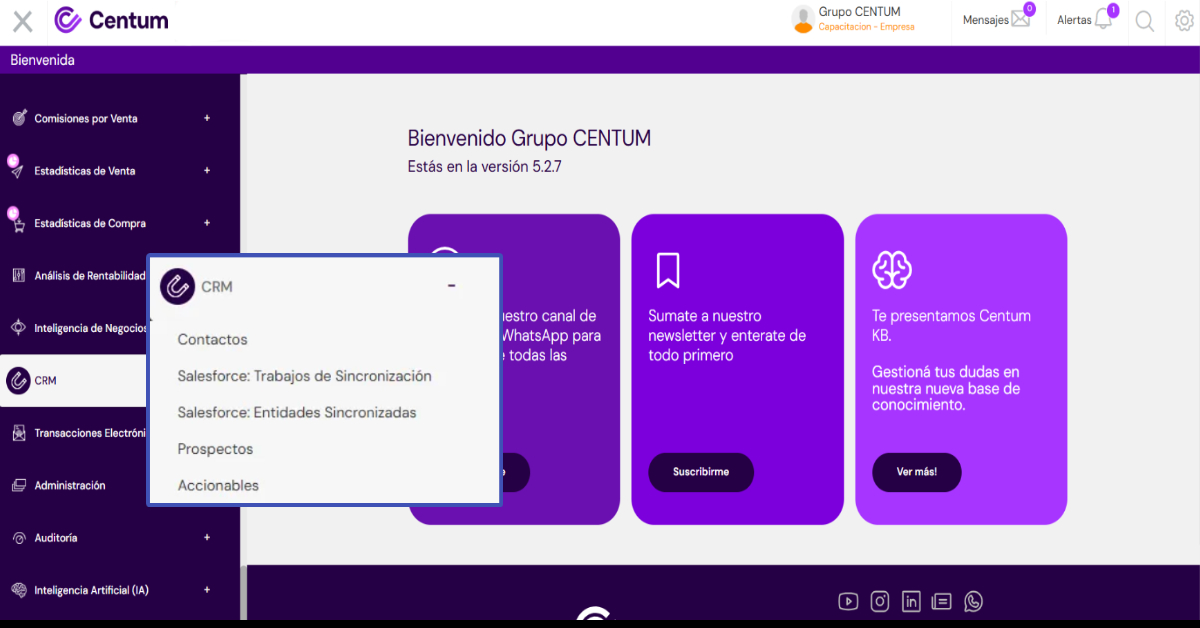Click the Alertas count badge
Viewport: 1200px width, 628px height.
1113,10
